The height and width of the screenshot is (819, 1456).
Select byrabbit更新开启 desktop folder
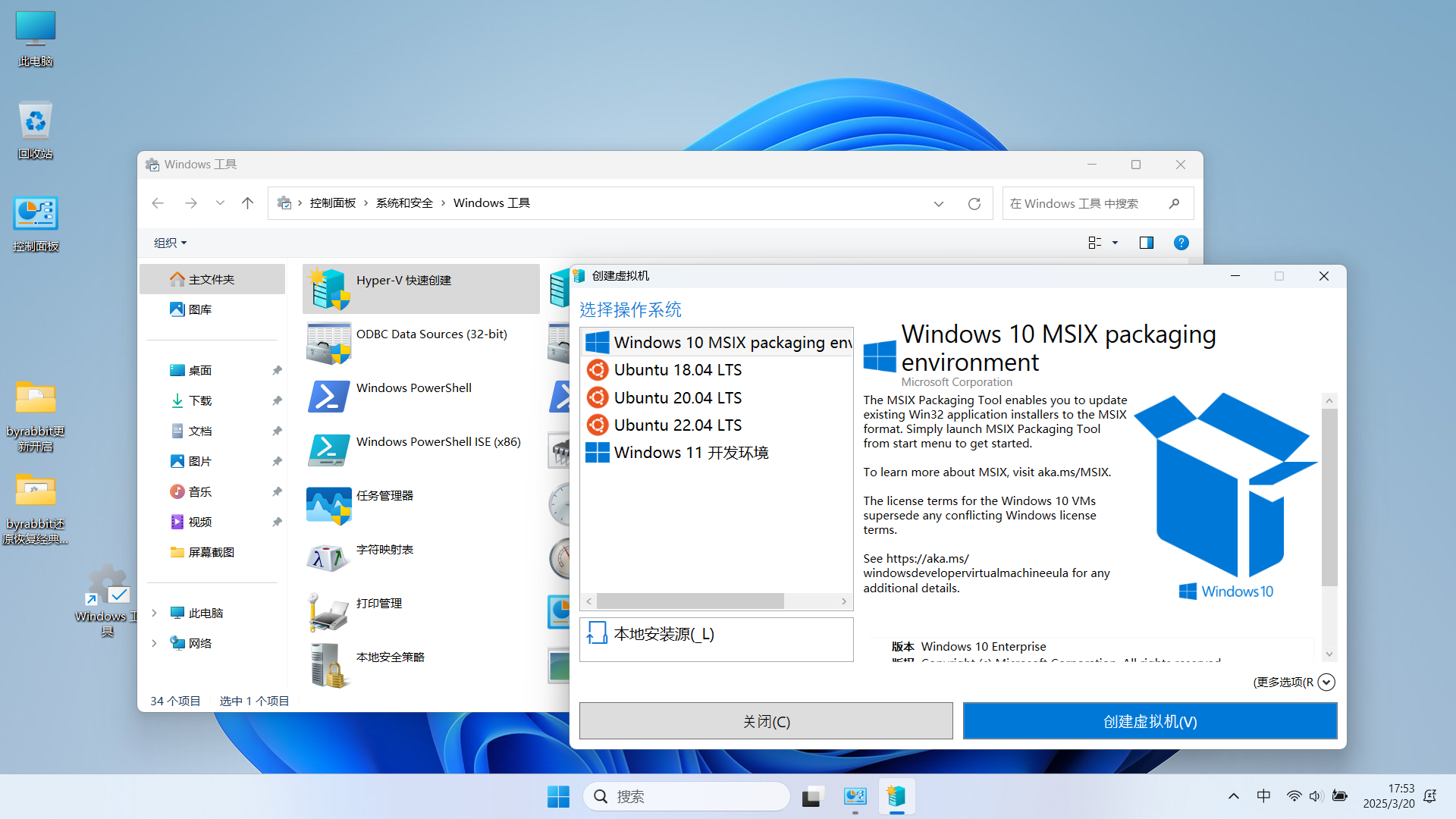35,417
